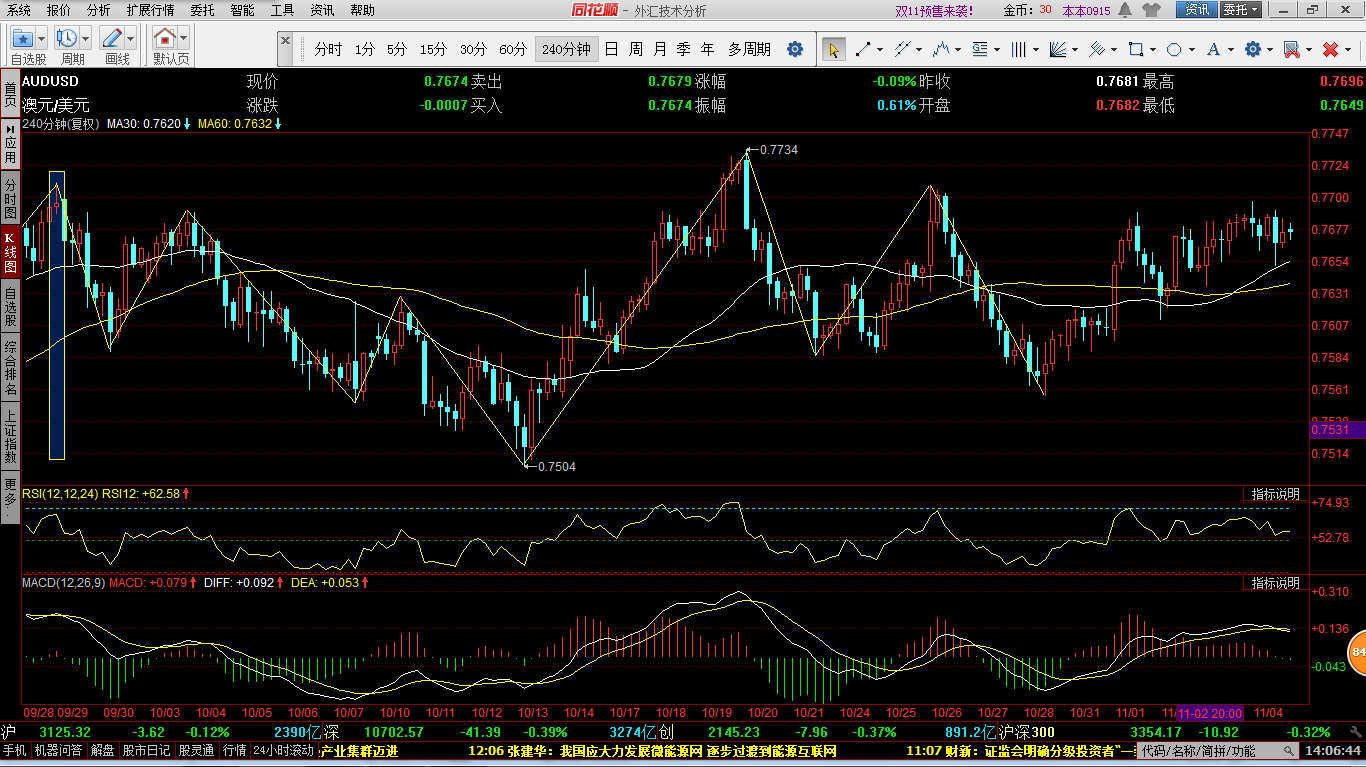Image resolution: width=1366 pixels, height=767 pixels.
Task: Switch chart period to 60分
Action: click(x=513, y=49)
